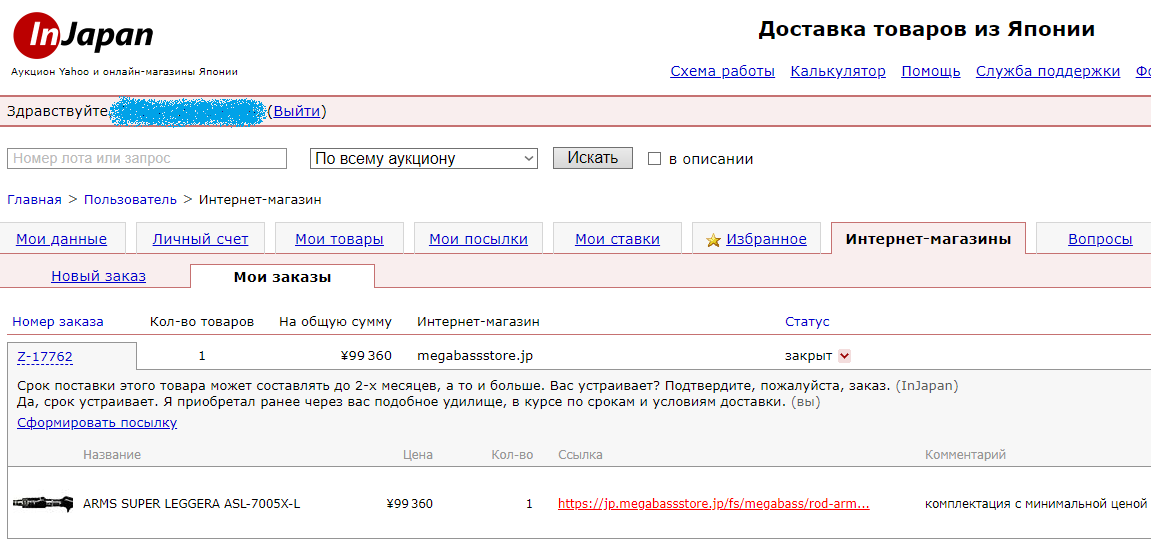Click the Ссылка column header in the product table
Image resolution: width=1151 pixels, height=545 pixels.
click(x=581, y=455)
